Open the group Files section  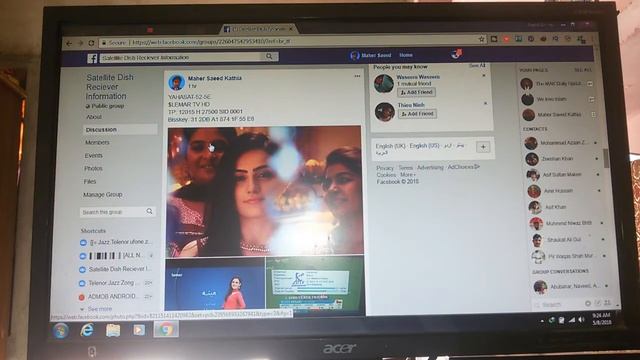click(90, 181)
